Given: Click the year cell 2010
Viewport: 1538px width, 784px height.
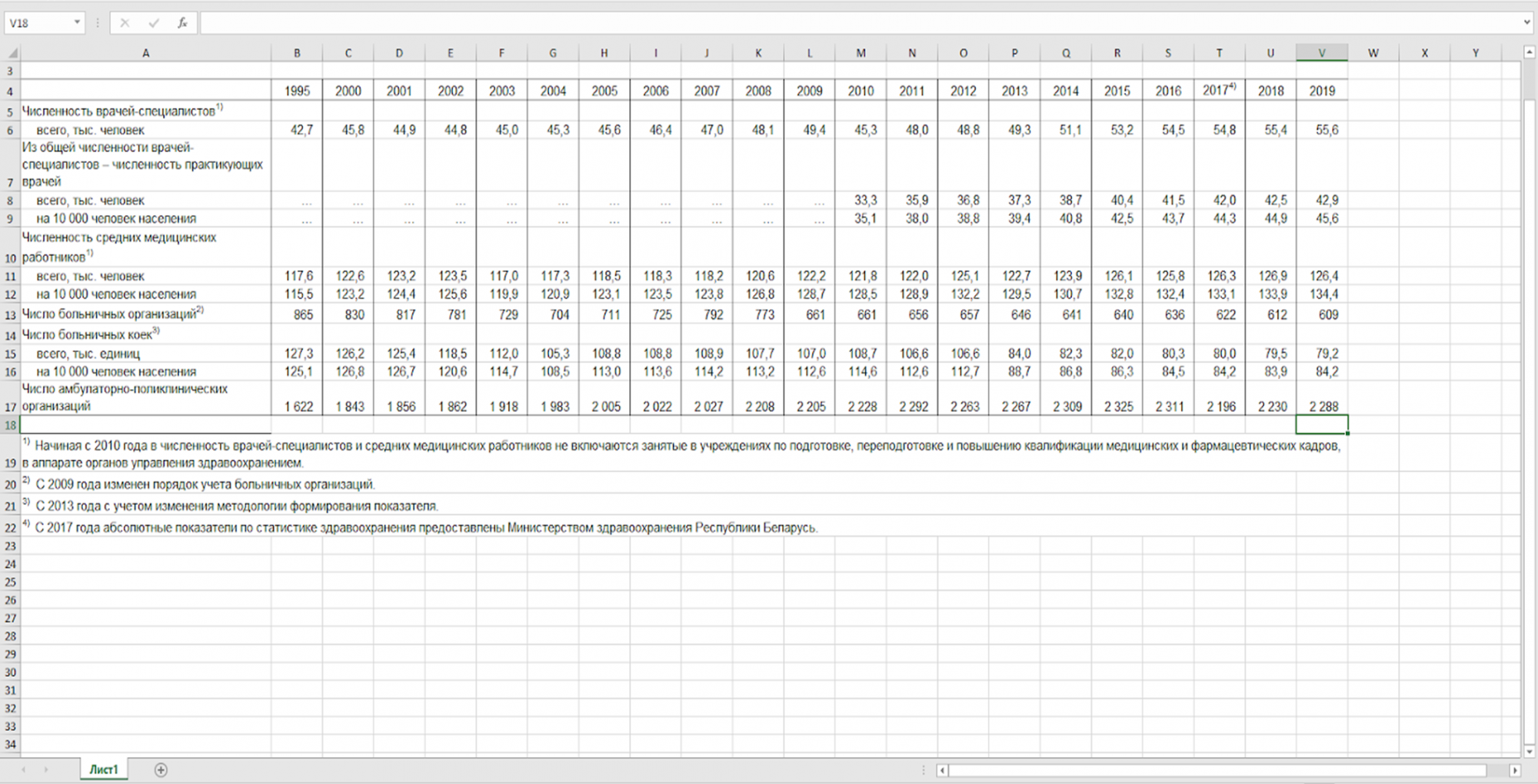Looking at the screenshot, I should pos(861,91).
